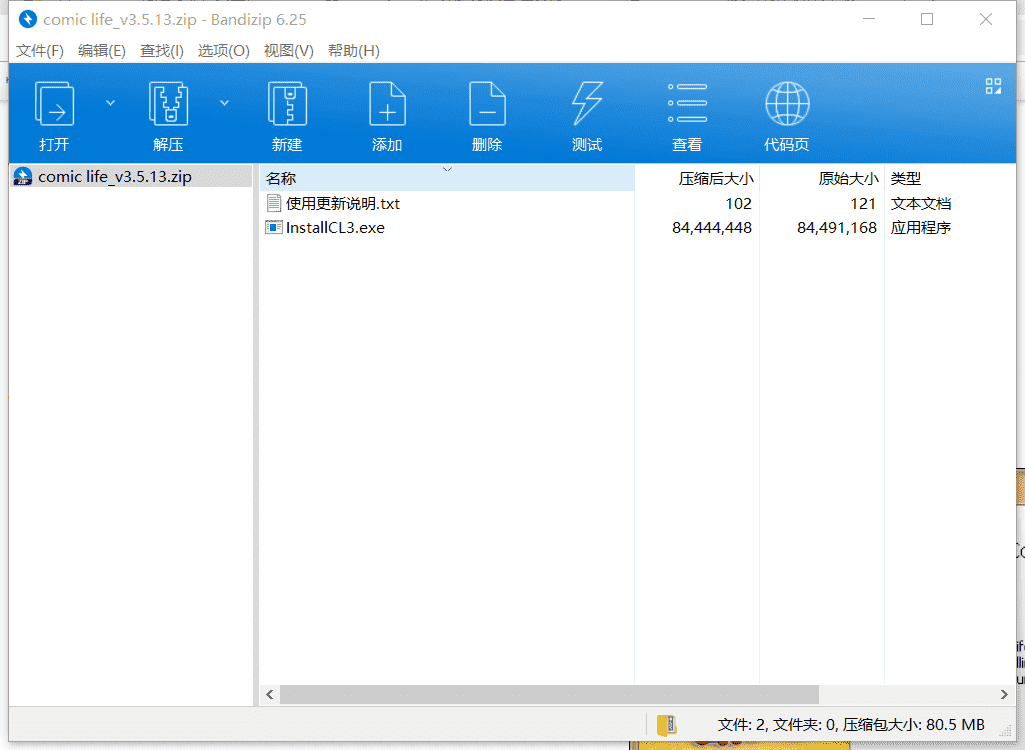This screenshot has width=1025, height=750.
Task: Expand the dropdown arrow next to 解压
Action: tap(224, 103)
